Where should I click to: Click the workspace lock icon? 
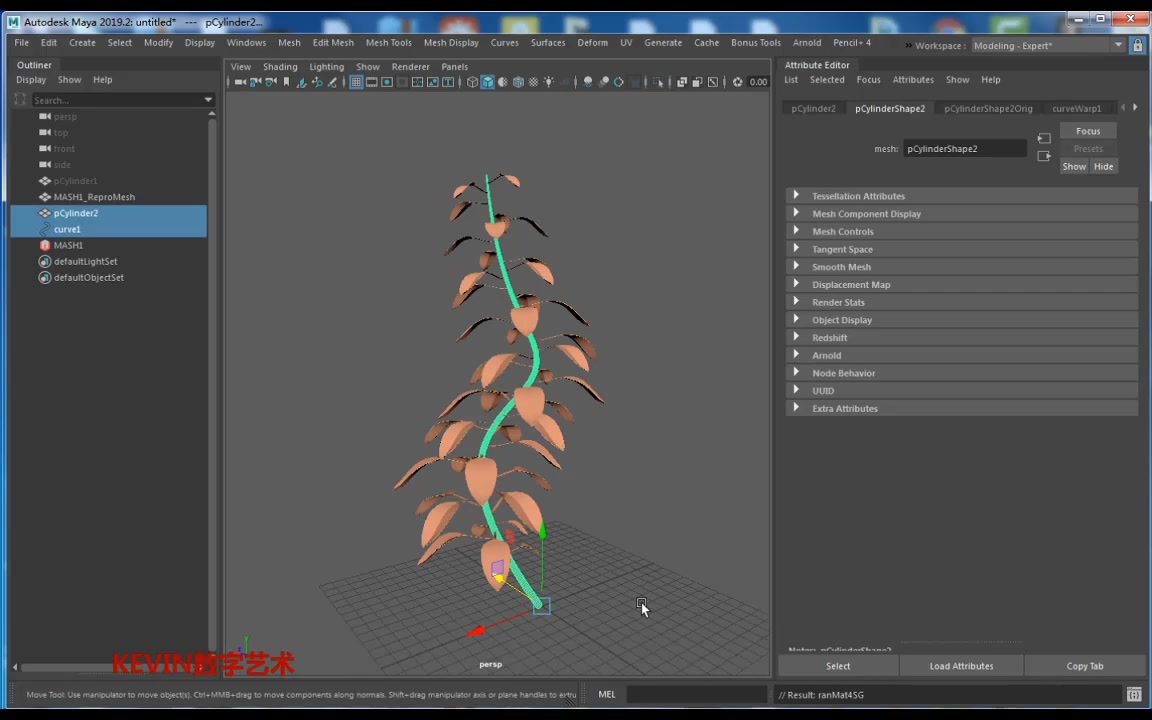point(1137,45)
